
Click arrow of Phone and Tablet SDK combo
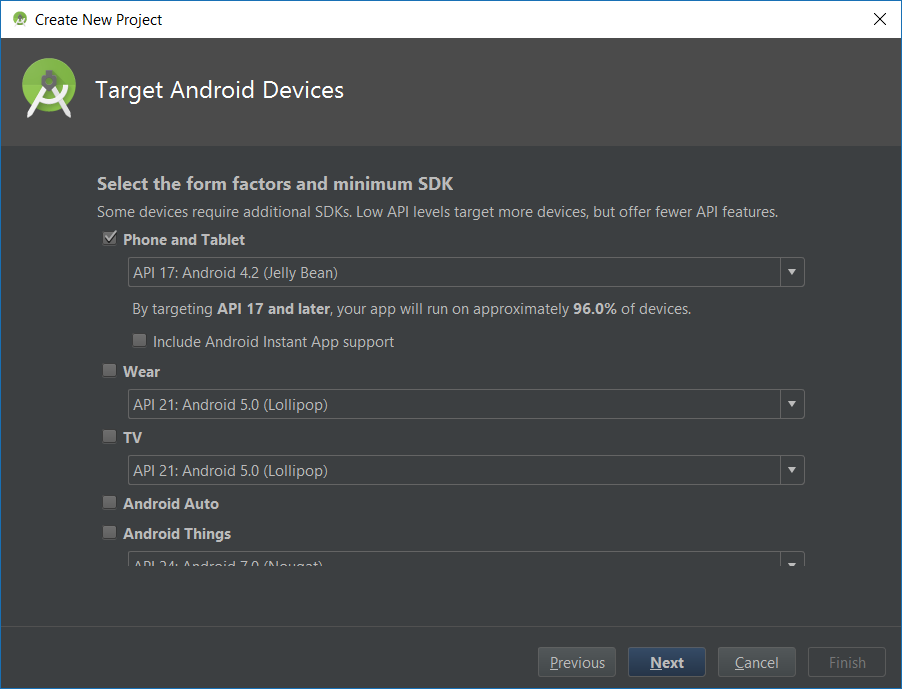pyautogui.click(x=792, y=272)
